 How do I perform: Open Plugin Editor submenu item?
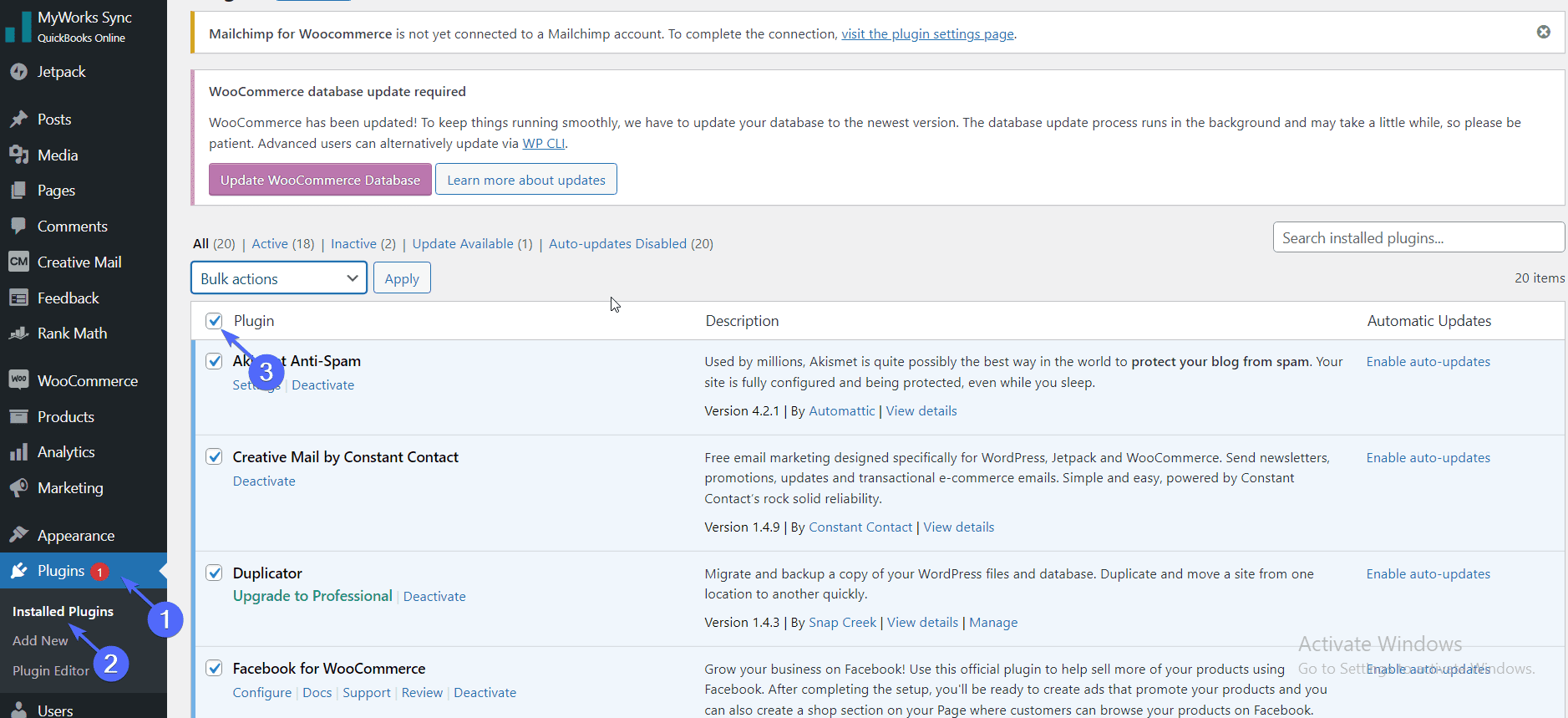tap(50, 670)
